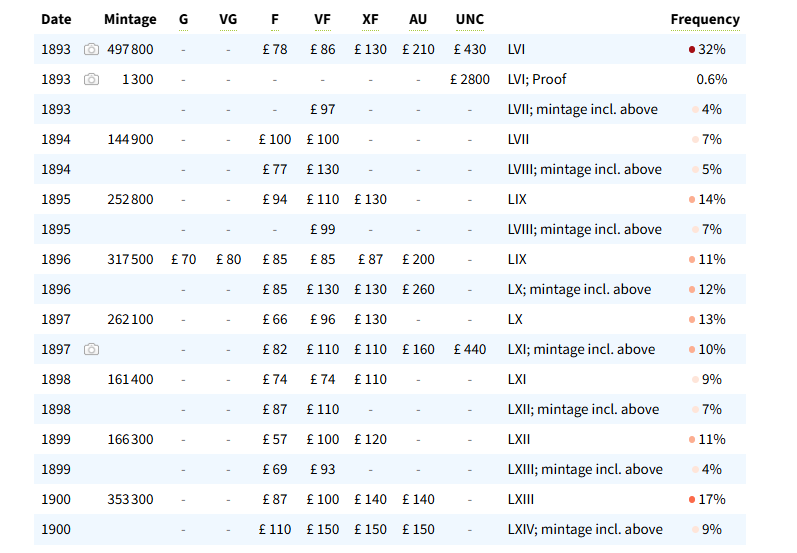This screenshot has width=797, height=553.
Task: Click camera icon for 1893 mintage 497800 row
Action: pyautogui.click(x=91, y=49)
